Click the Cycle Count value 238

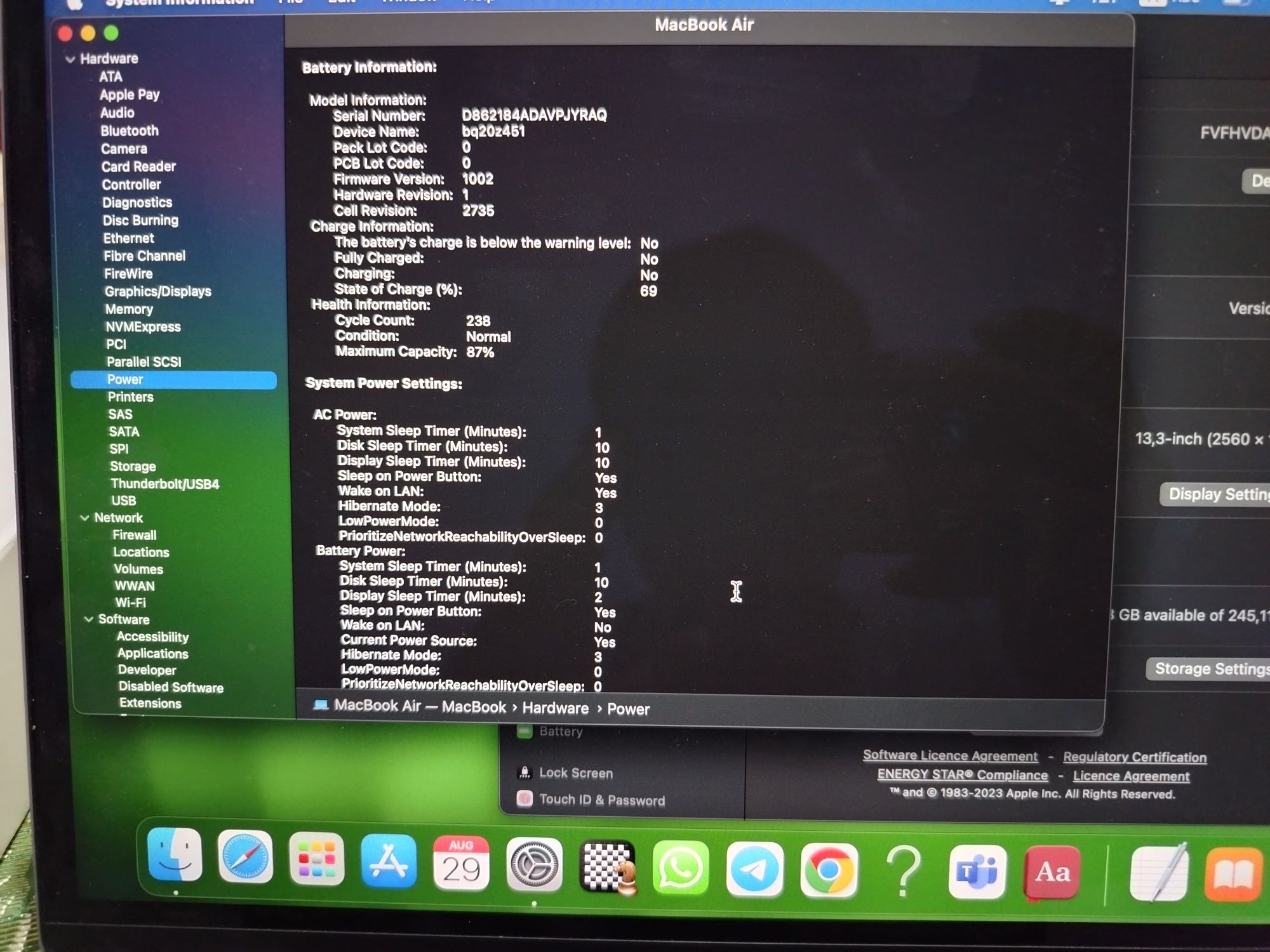click(x=478, y=321)
